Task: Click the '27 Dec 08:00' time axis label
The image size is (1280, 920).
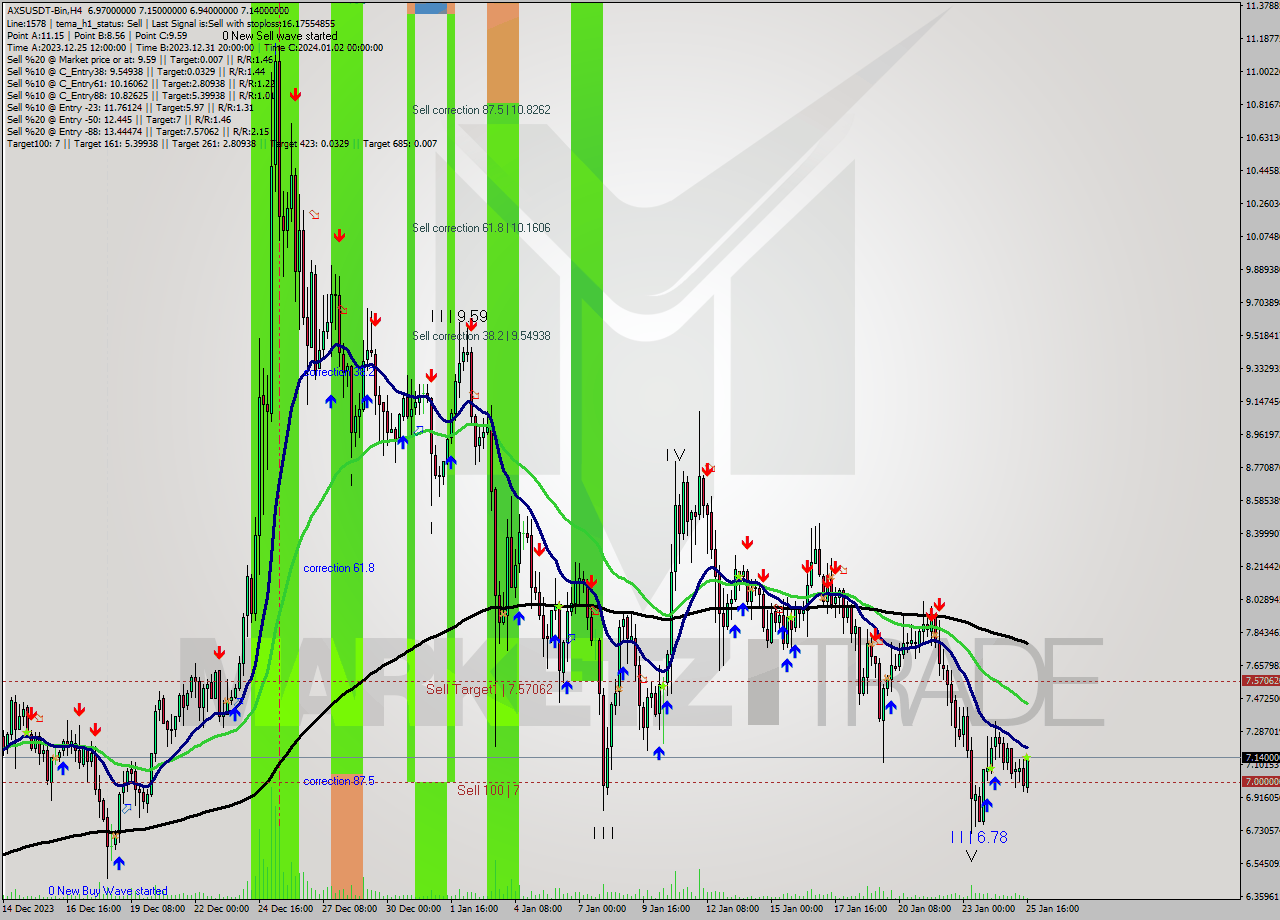Action: click(349, 909)
